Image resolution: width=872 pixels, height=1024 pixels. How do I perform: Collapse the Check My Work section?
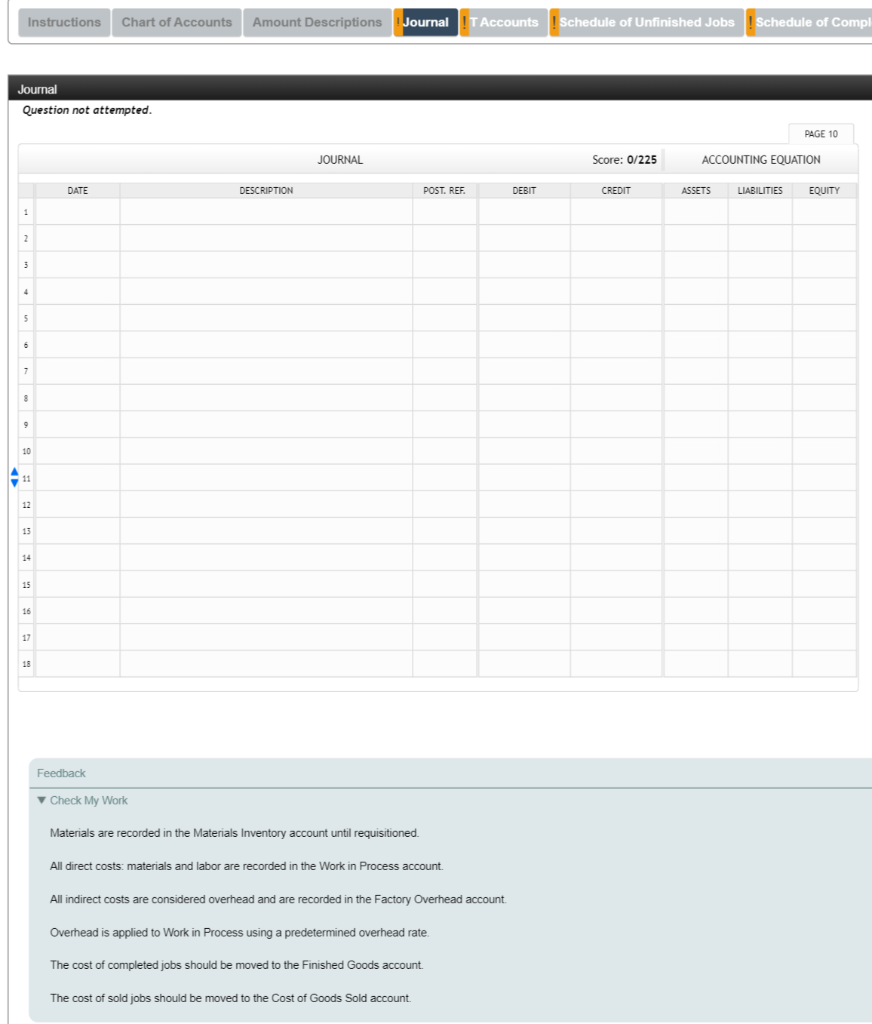click(x=42, y=801)
